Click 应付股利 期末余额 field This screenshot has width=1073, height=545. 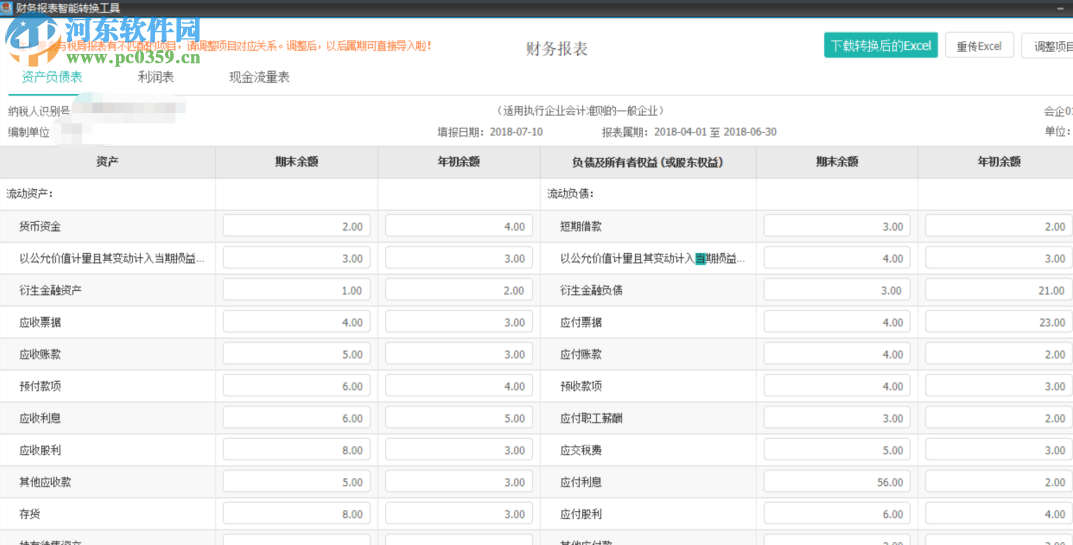click(837, 514)
